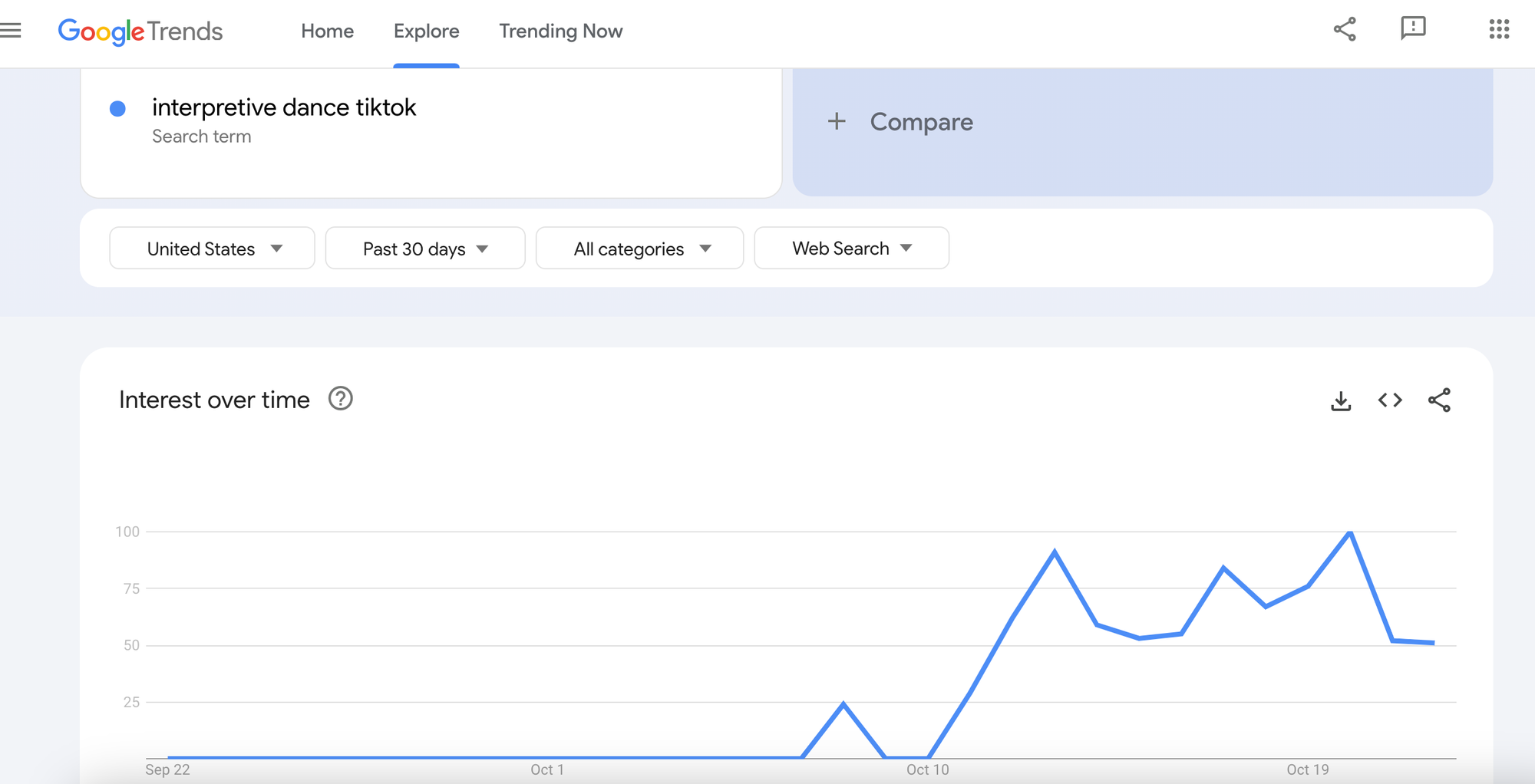The width and height of the screenshot is (1535, 784).
Task: Go to the Home tab
Action: (x=327, y=31)
